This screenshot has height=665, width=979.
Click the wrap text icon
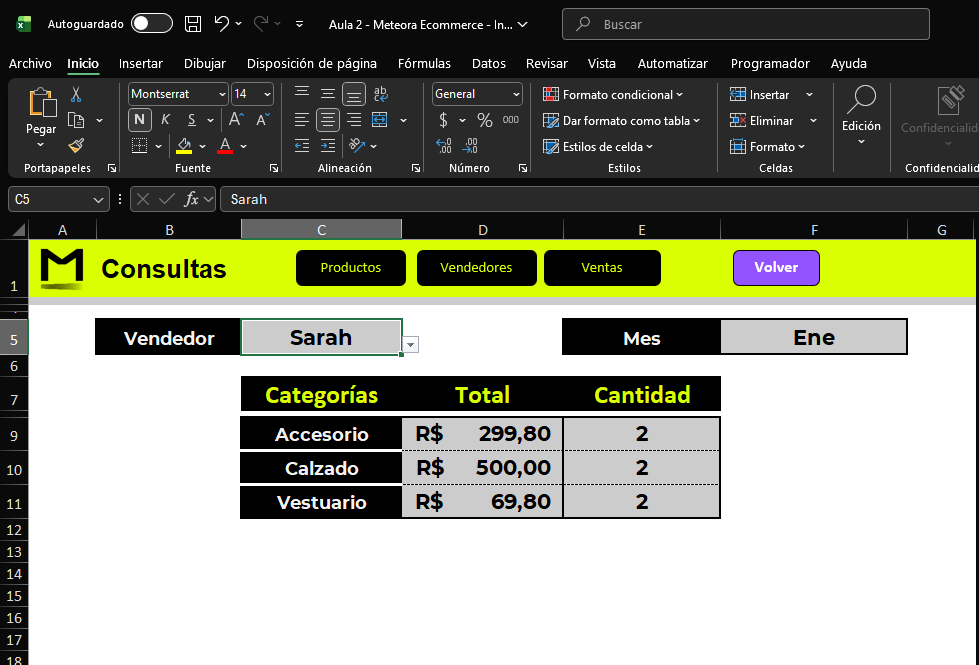pyautogui.click(x=380, y=94)
